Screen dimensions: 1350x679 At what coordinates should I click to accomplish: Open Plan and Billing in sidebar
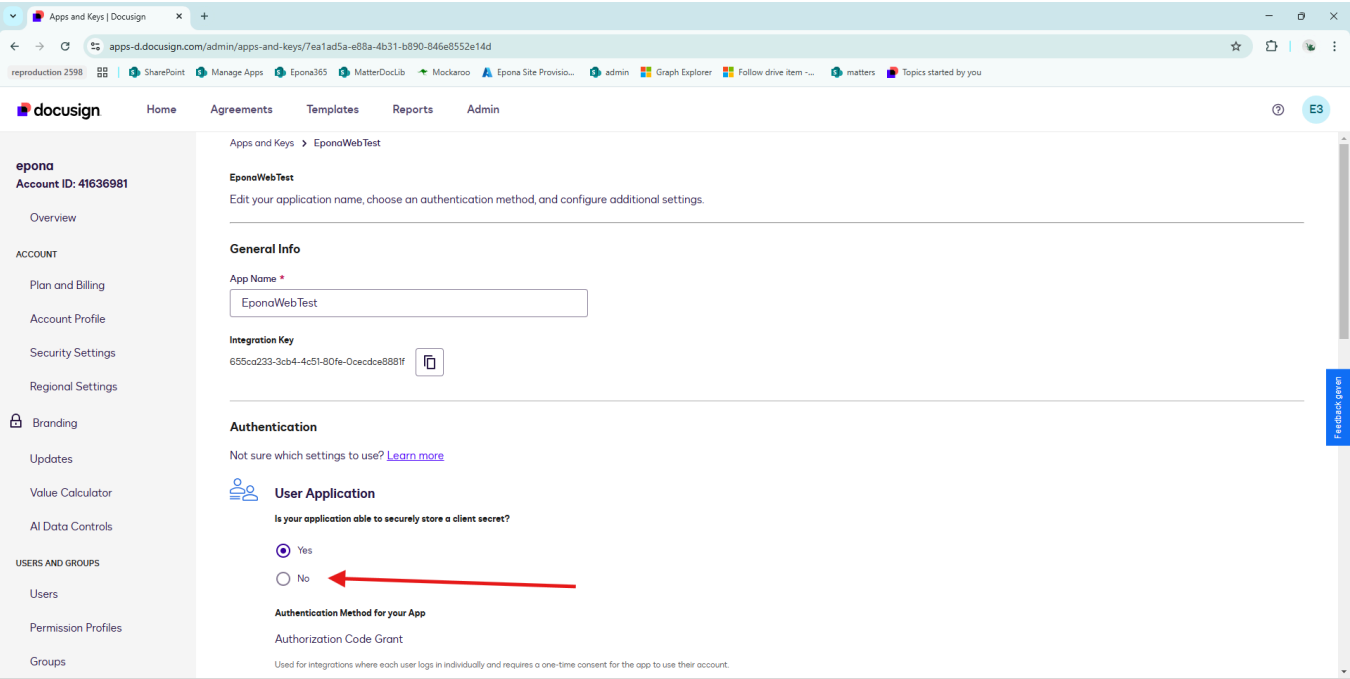pyautogui.click(x=67, y=285)
